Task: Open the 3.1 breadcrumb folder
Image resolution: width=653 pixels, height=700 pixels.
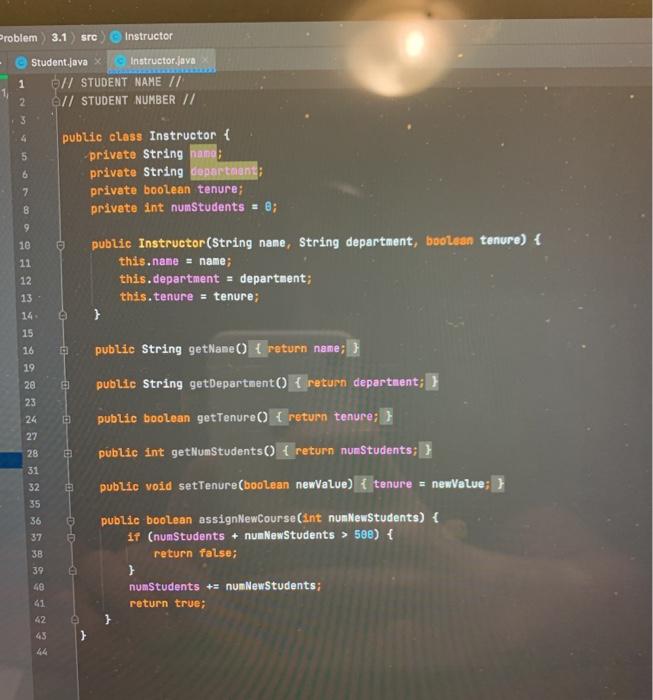Action: (x=59, y=37)
